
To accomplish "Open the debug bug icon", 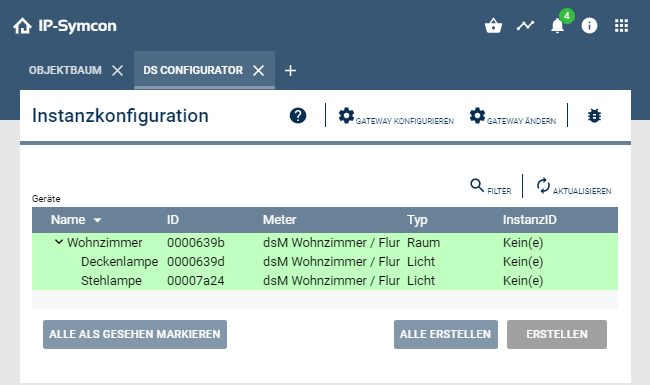I will tap(594, 116).
